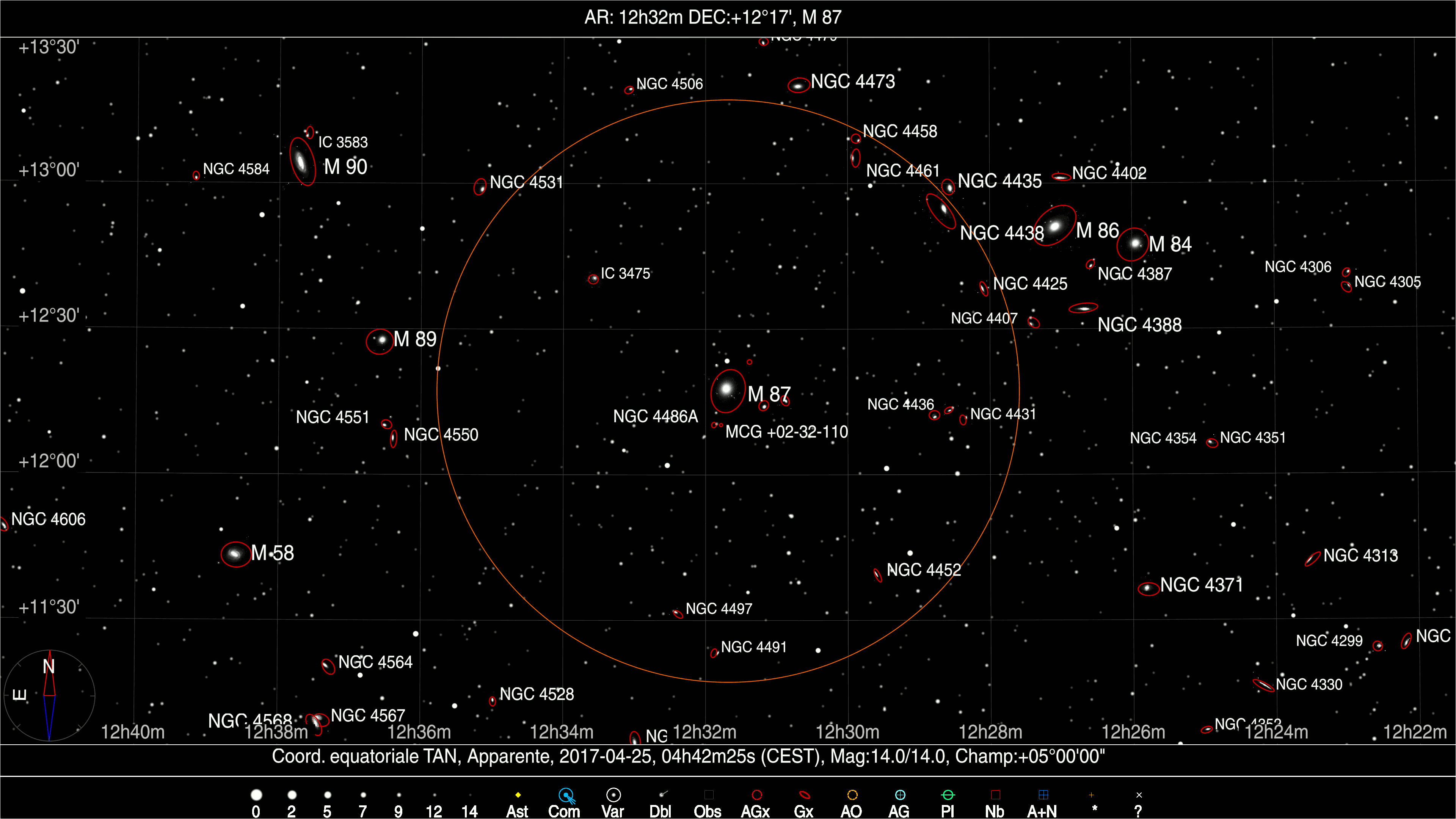Click the NGC 4473 galaxy label
The width and height of the screenshot is (1456, 819).
pyautogui.click(x=852, y=82)
